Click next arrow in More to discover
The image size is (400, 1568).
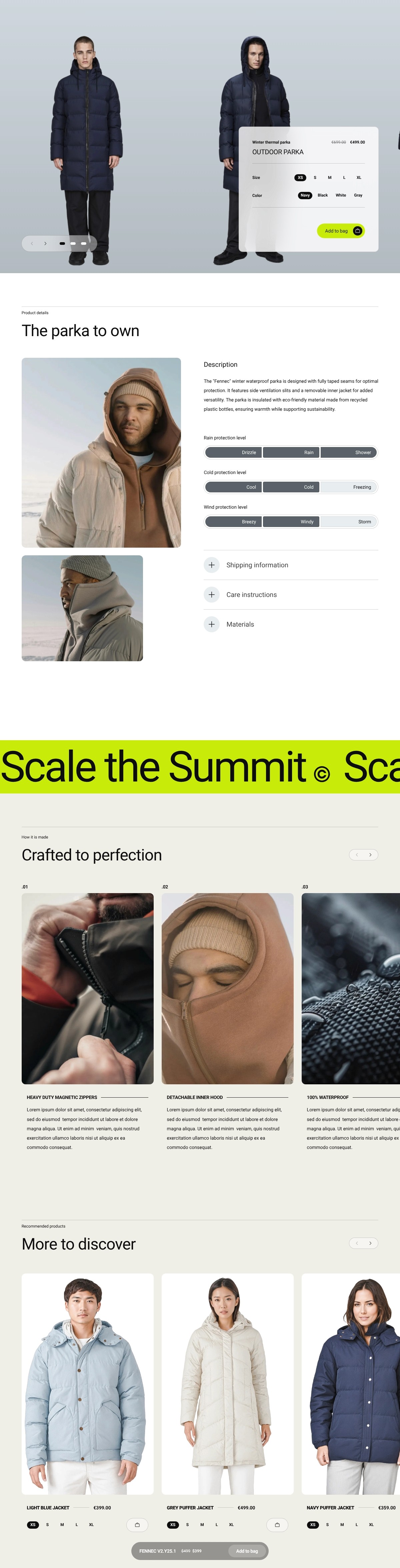click(x=370, y=1243)
